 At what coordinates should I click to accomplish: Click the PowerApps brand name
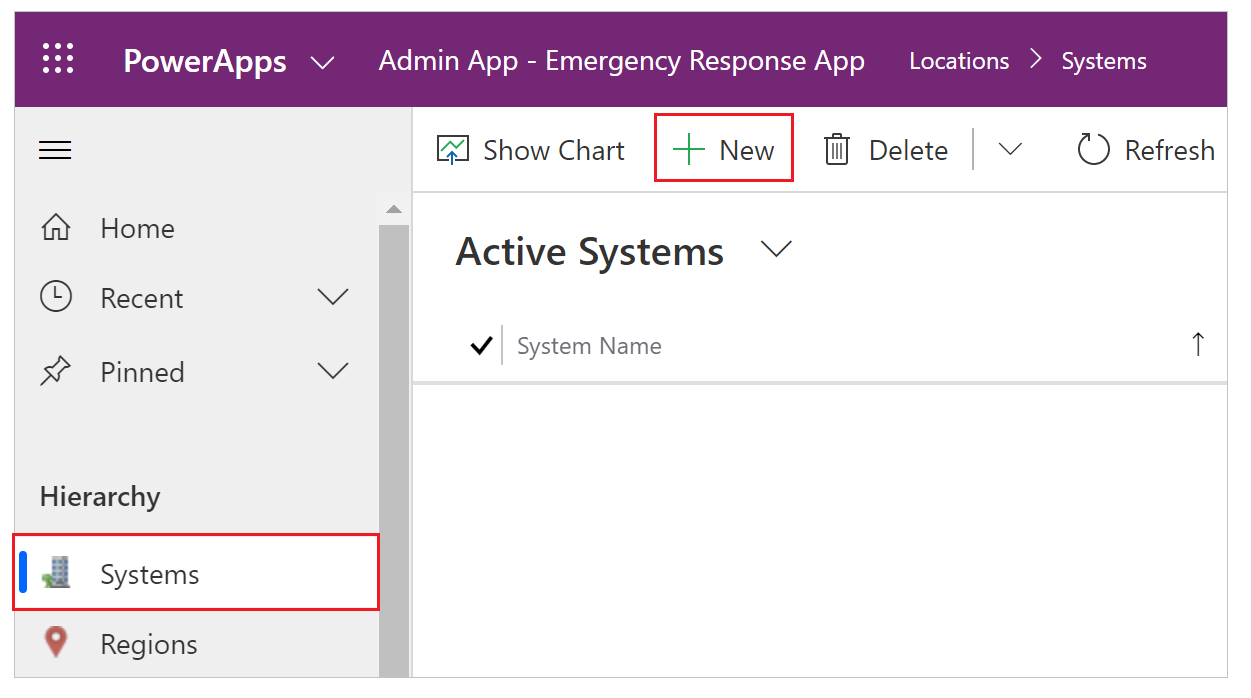pyautogui.click(x=205, y=61)
